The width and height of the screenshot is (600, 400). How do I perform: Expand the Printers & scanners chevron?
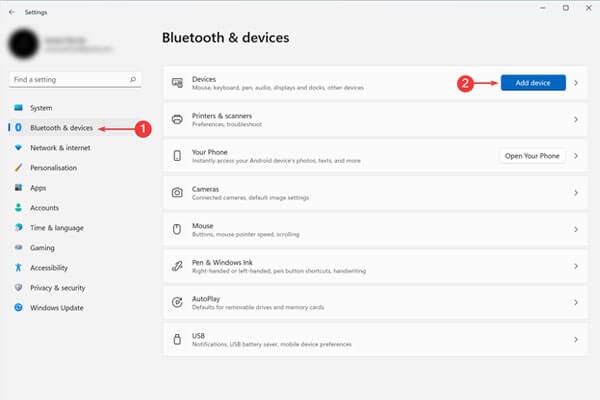576,120
